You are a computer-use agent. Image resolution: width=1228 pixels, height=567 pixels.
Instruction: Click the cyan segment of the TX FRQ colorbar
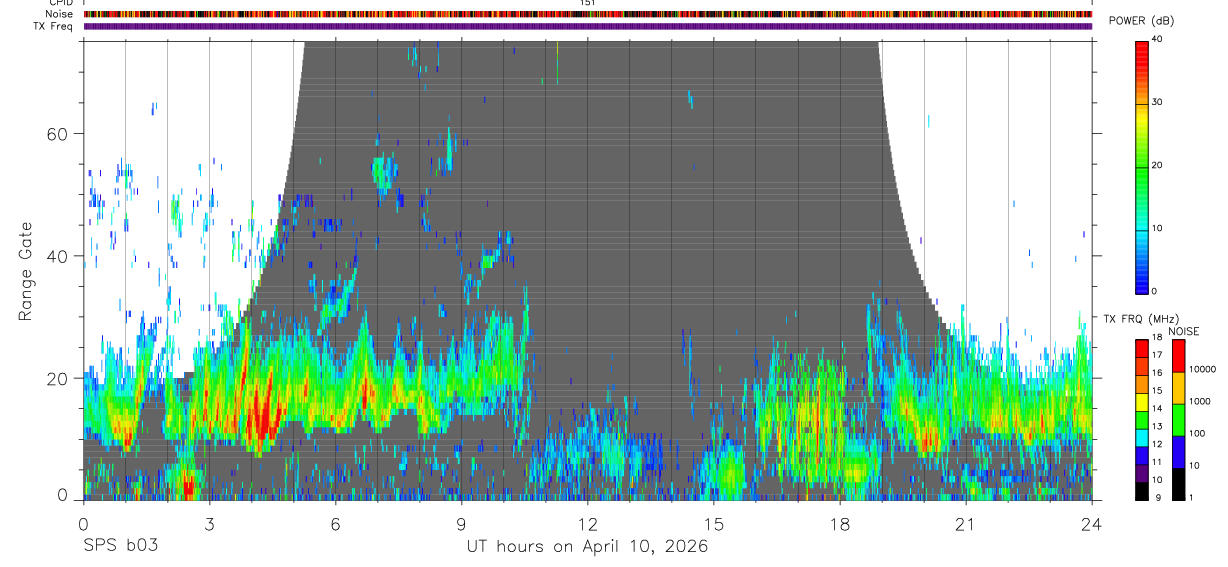(x=1142, y=437)
